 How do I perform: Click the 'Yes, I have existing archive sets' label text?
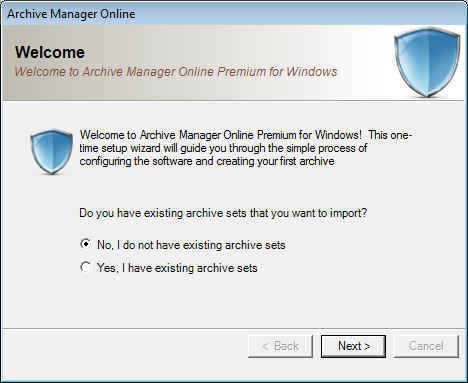tap(177, 268)
